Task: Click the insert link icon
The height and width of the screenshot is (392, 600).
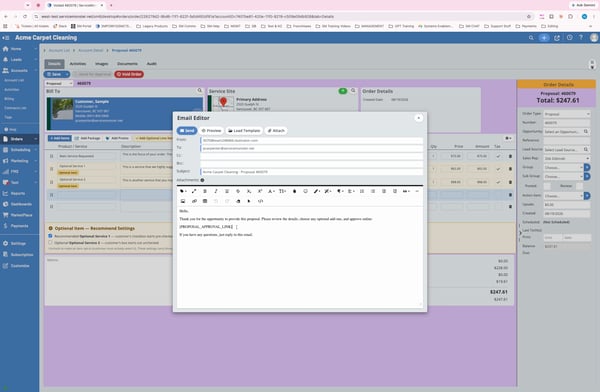Action: [x=194, y=201]
